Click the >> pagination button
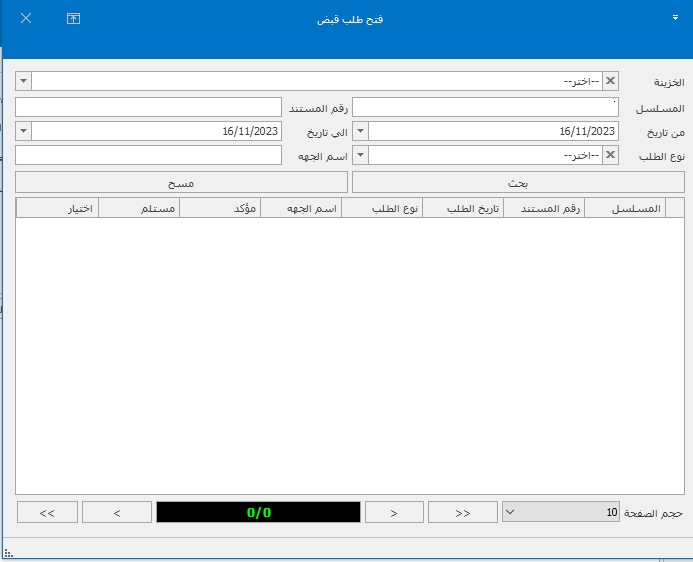This screenshot has width=693, height=562. (x=462, y=512)
